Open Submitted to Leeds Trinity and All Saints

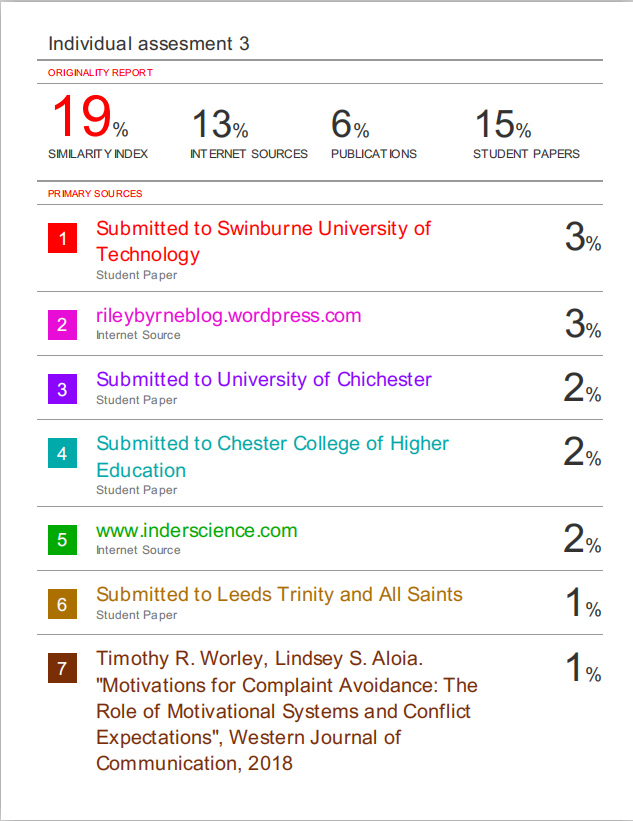[x=279, y=595]
